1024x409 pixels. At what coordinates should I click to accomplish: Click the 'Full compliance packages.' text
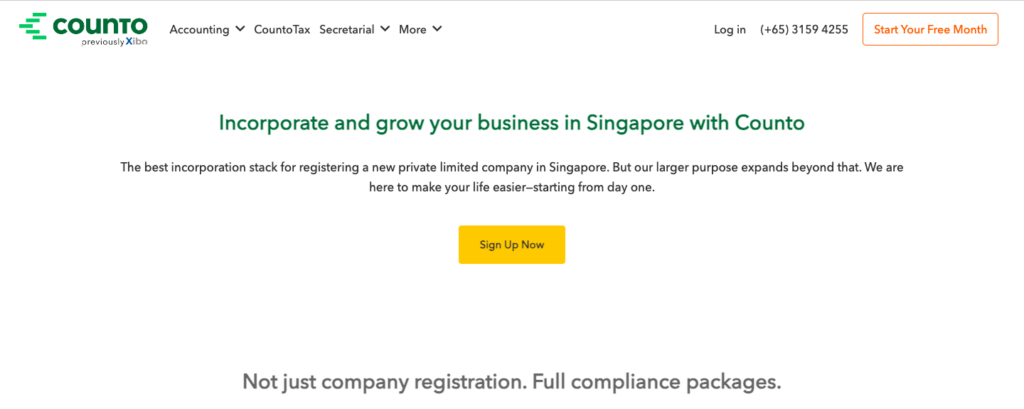pyautogui.click(x=656, y=382)
